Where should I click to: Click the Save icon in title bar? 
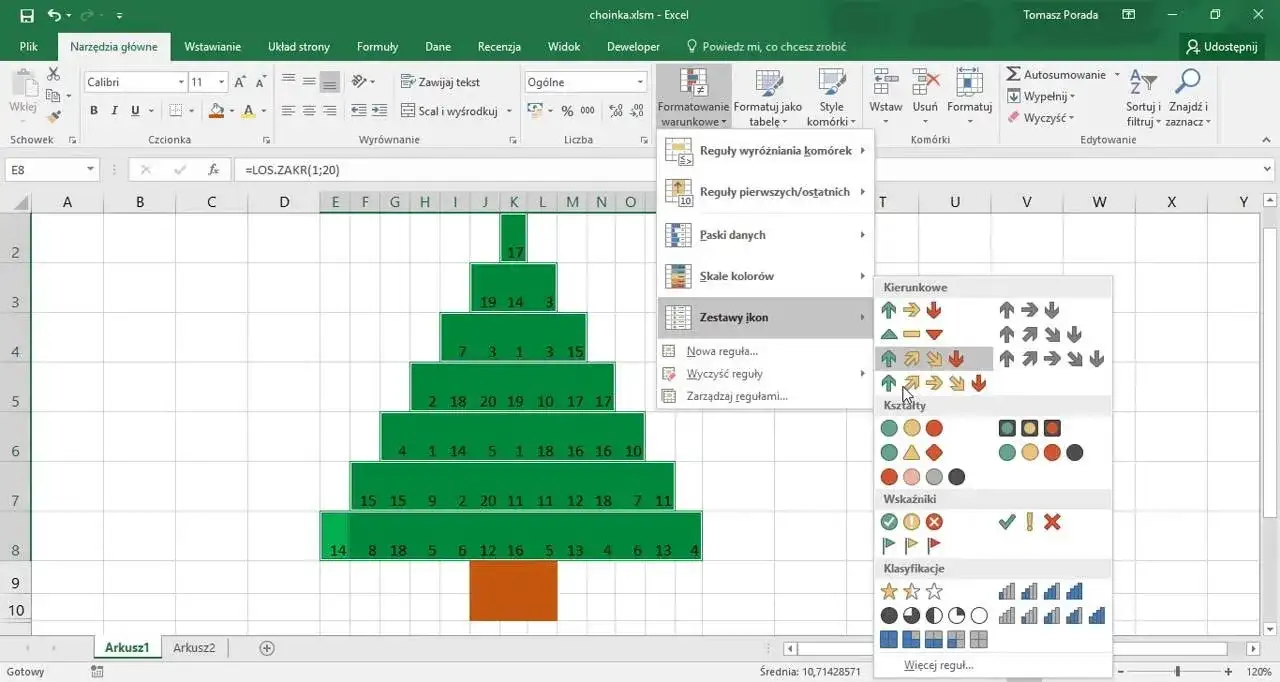pos(27,15)
